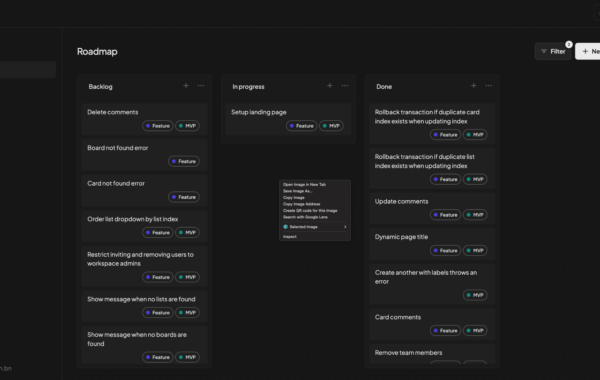600x380 pixels.
Task: Add a card to the Done list
Action: tap(474, 86)
